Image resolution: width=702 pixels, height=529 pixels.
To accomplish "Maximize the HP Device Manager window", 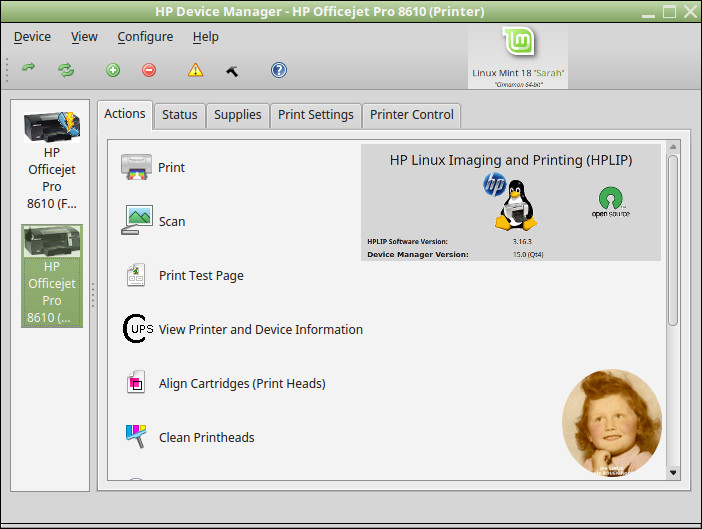I will click(669, 12).
